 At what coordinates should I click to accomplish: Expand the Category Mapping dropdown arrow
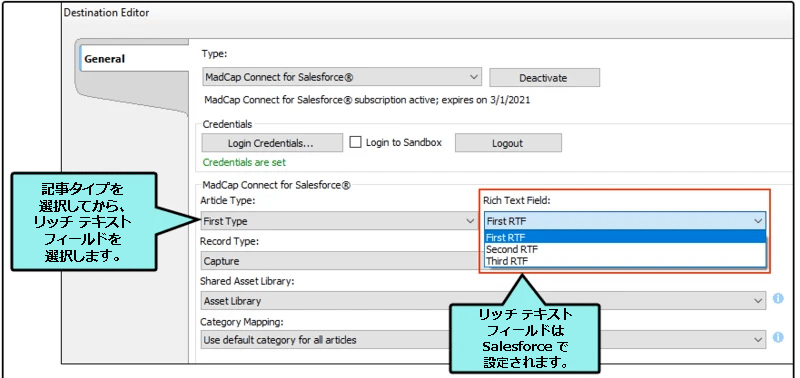[x=759, y=339]
